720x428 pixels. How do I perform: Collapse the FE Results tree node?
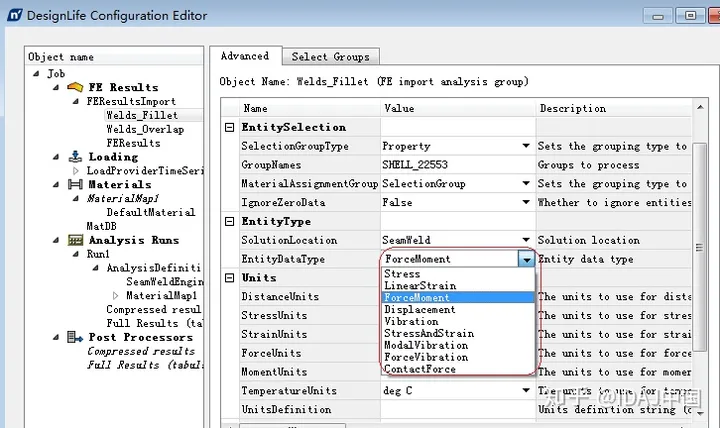click(56, 87)
